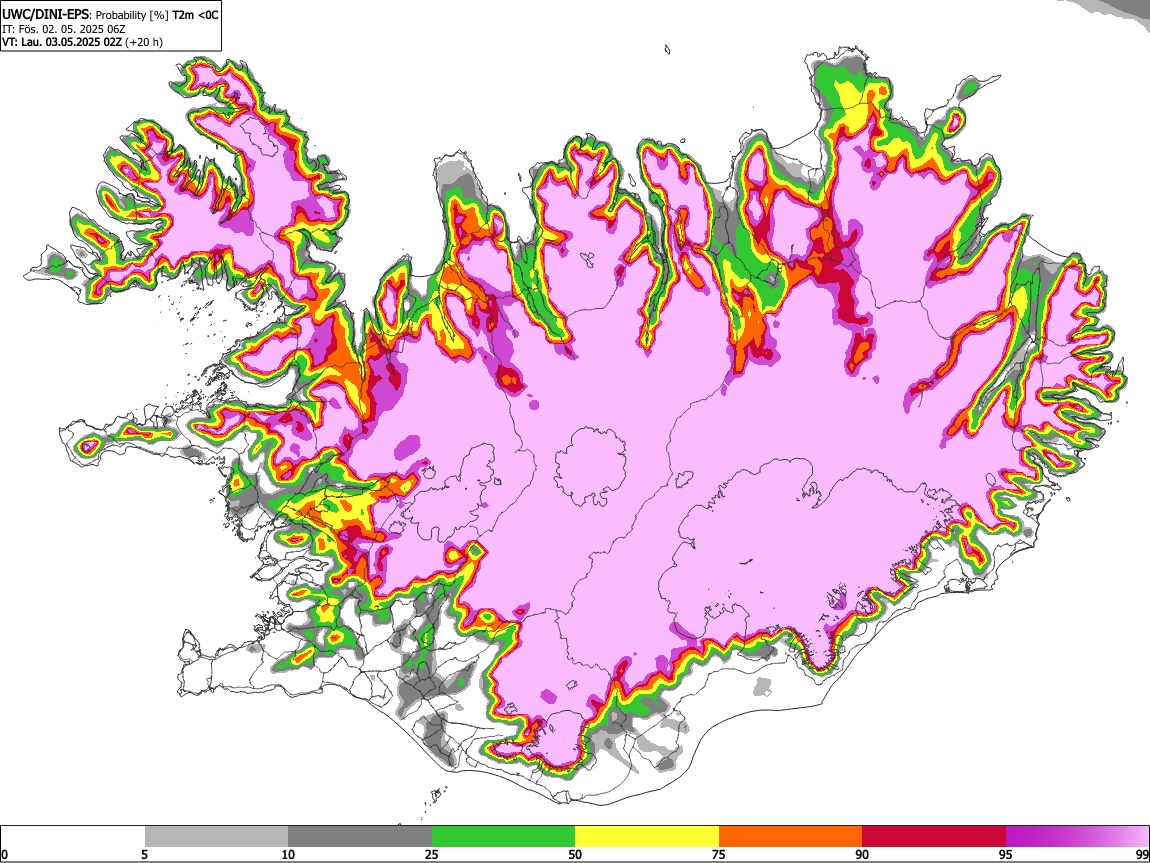Click the dark gray 10-25 legend segment

360,837
